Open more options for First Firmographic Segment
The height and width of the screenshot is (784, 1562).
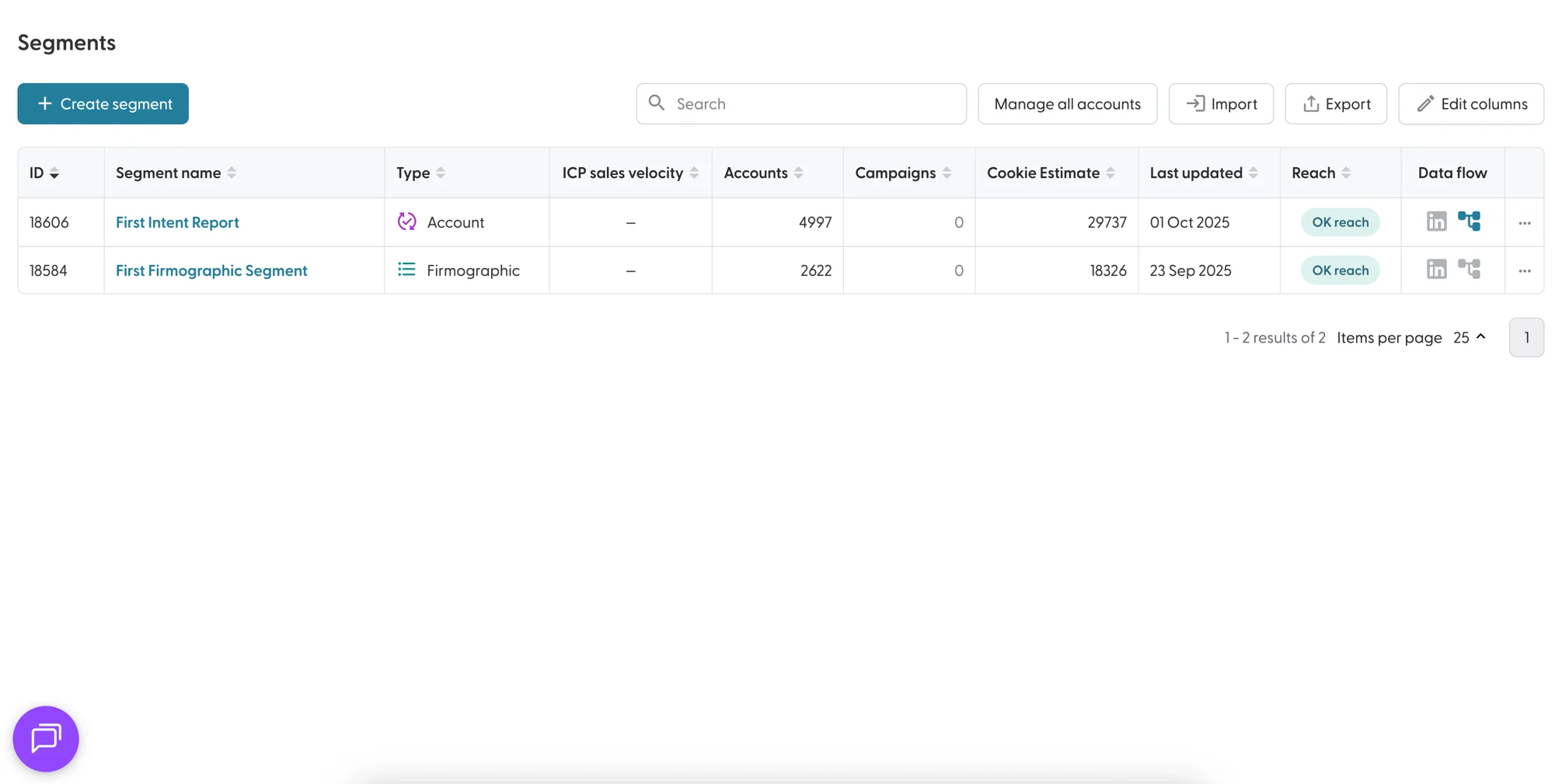coord(1525,271)
